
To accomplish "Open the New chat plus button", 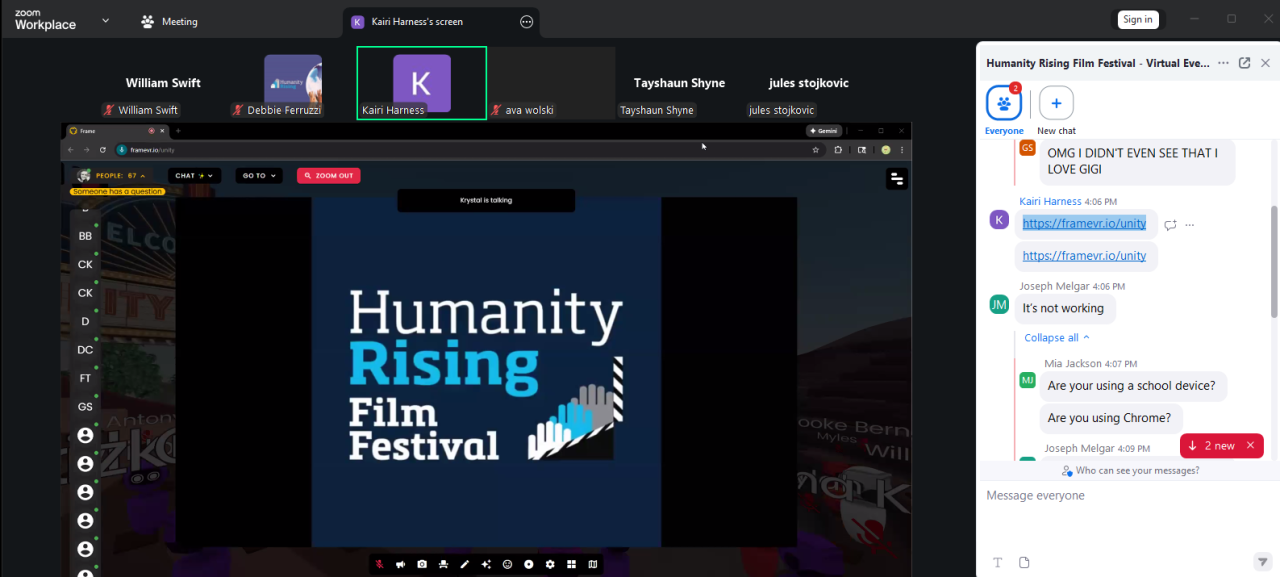I will tap(1056, 103).
